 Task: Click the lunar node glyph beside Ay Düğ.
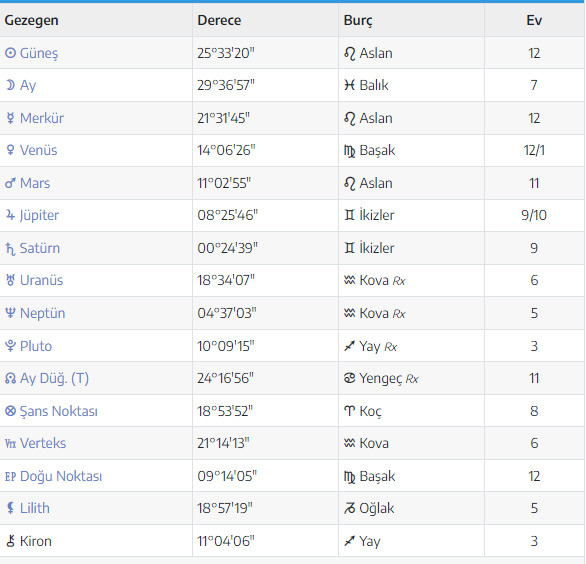click(10, 379)
